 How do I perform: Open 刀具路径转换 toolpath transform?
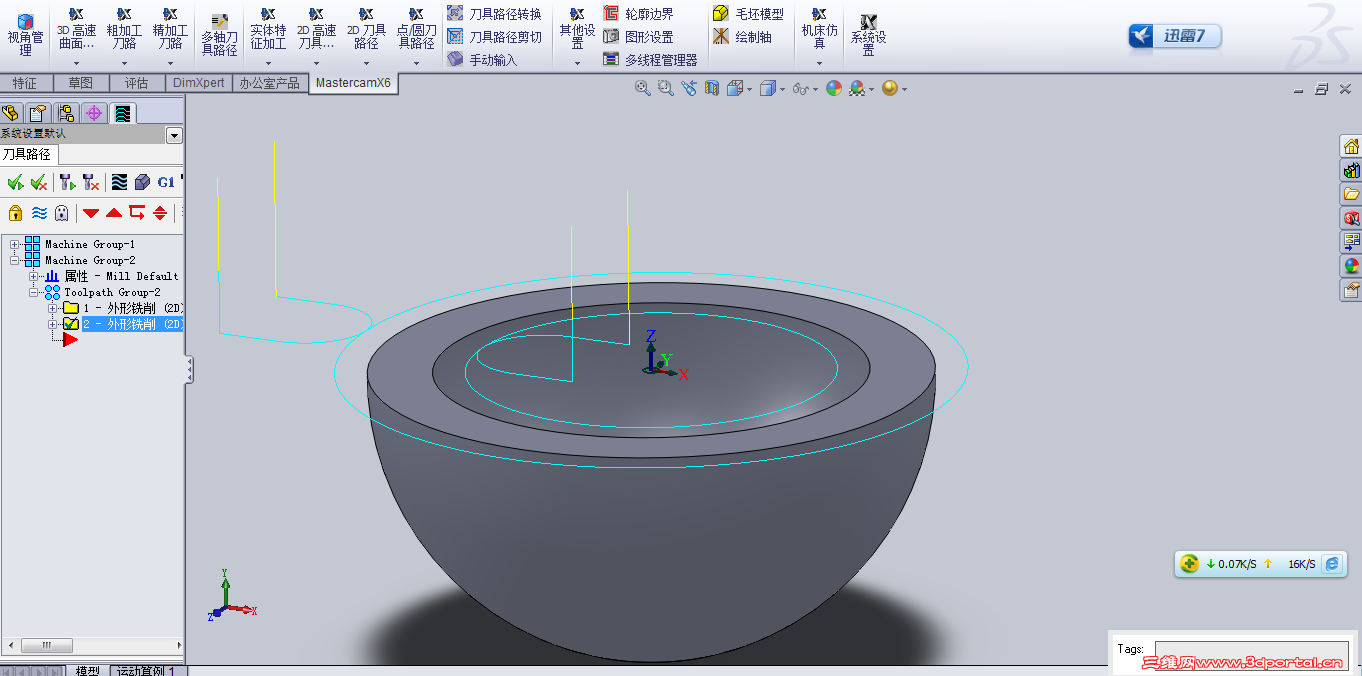pos(494,13)
